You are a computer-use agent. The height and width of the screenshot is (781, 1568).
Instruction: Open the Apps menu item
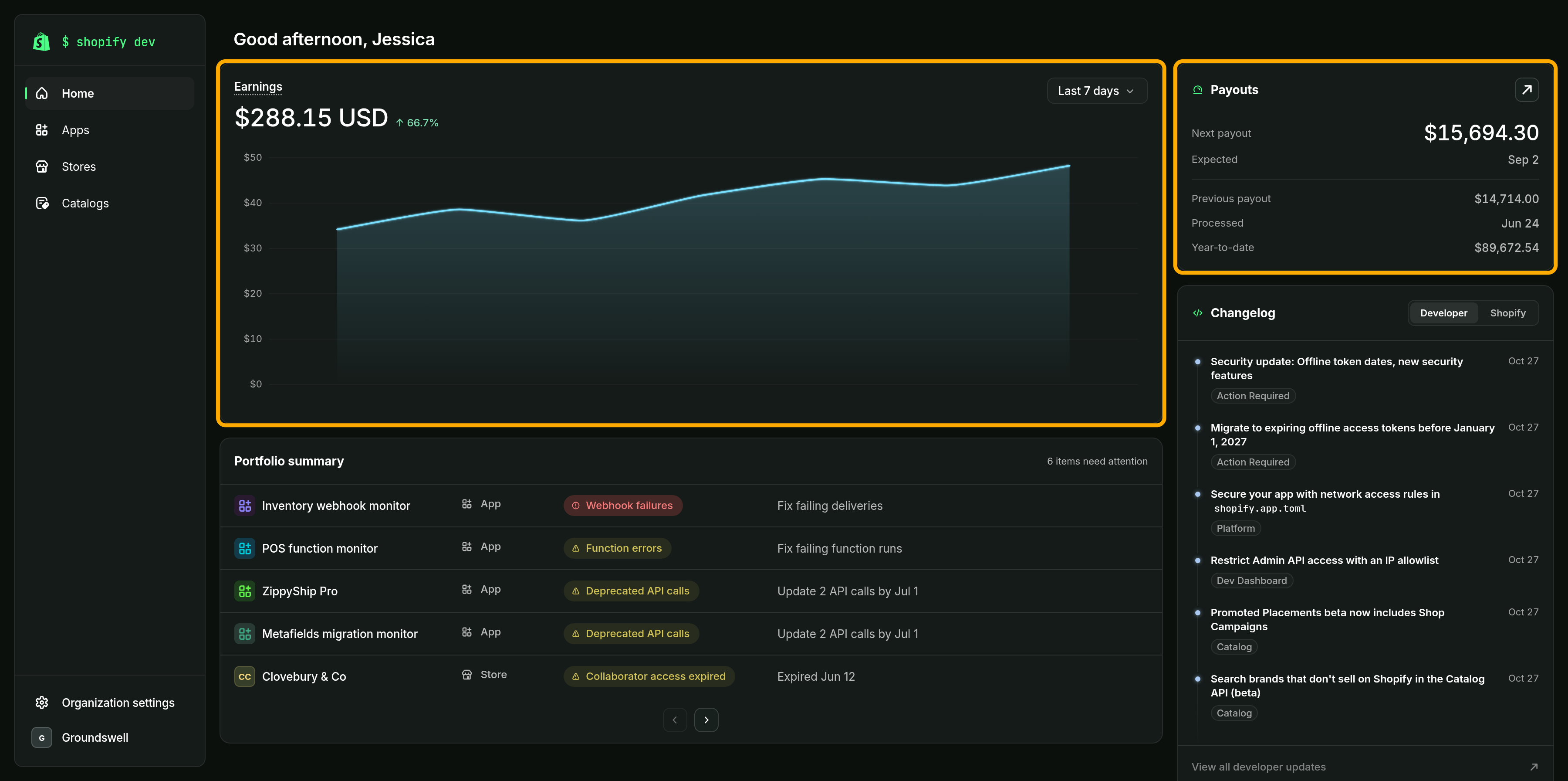point(110,130)
